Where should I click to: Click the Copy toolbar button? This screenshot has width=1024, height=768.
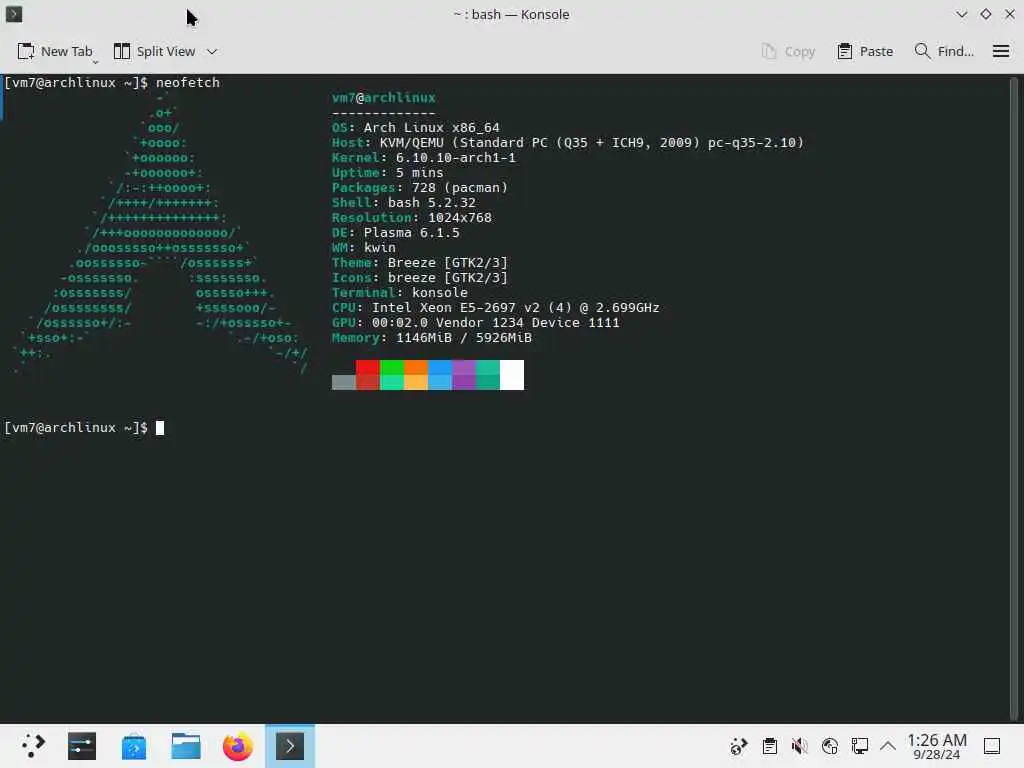[788, 51]
